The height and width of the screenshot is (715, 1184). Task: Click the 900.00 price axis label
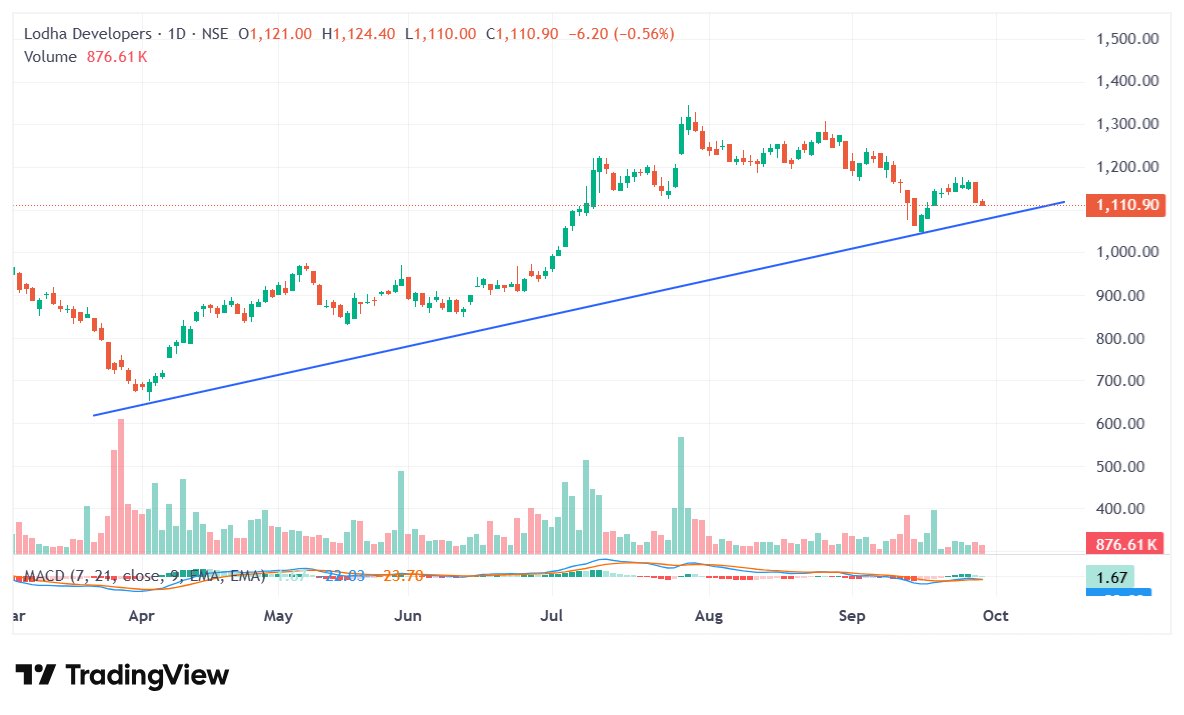tap(1121, 295)
